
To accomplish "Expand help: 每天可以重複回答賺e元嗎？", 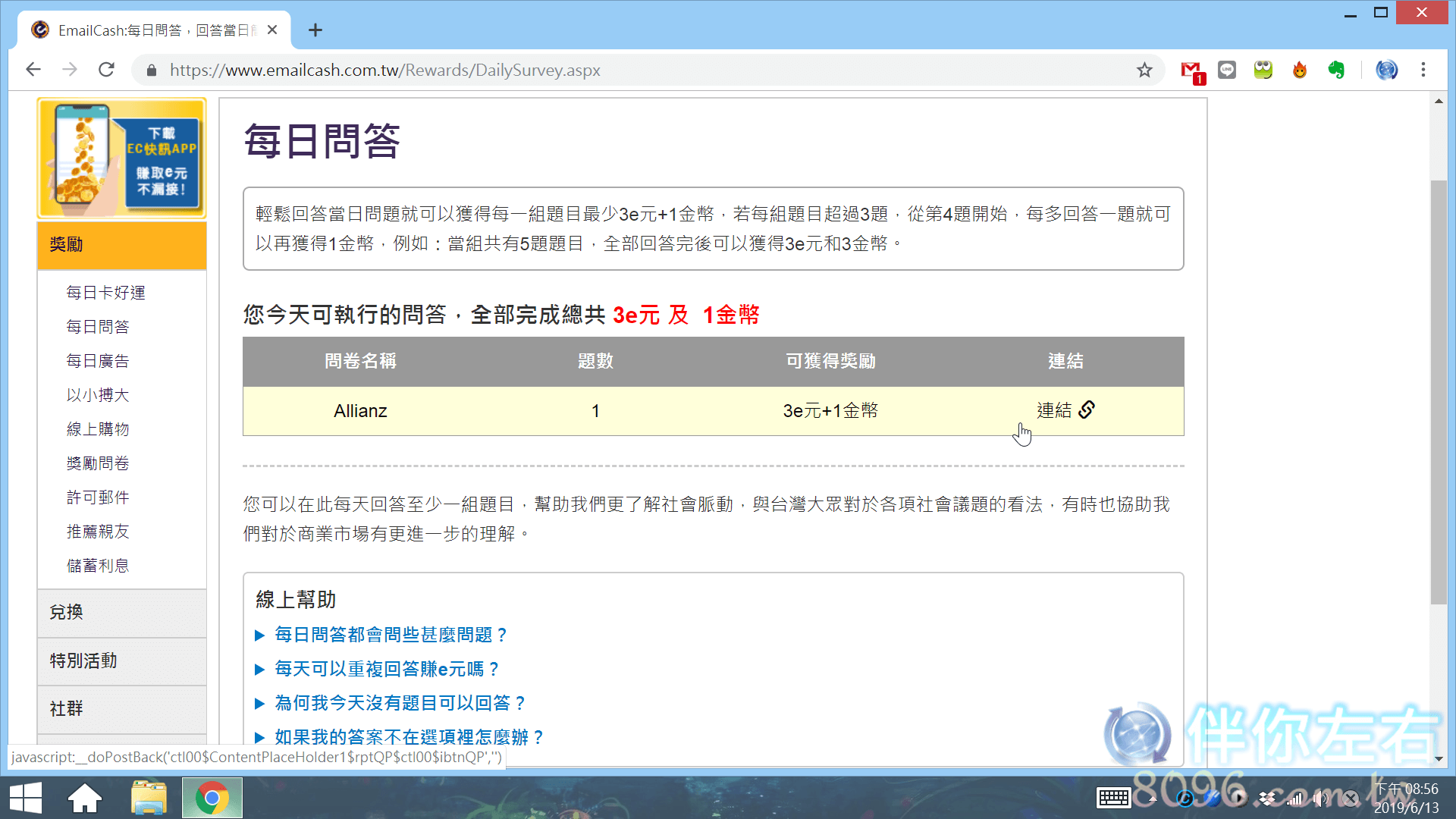I will tap(387, 669).
